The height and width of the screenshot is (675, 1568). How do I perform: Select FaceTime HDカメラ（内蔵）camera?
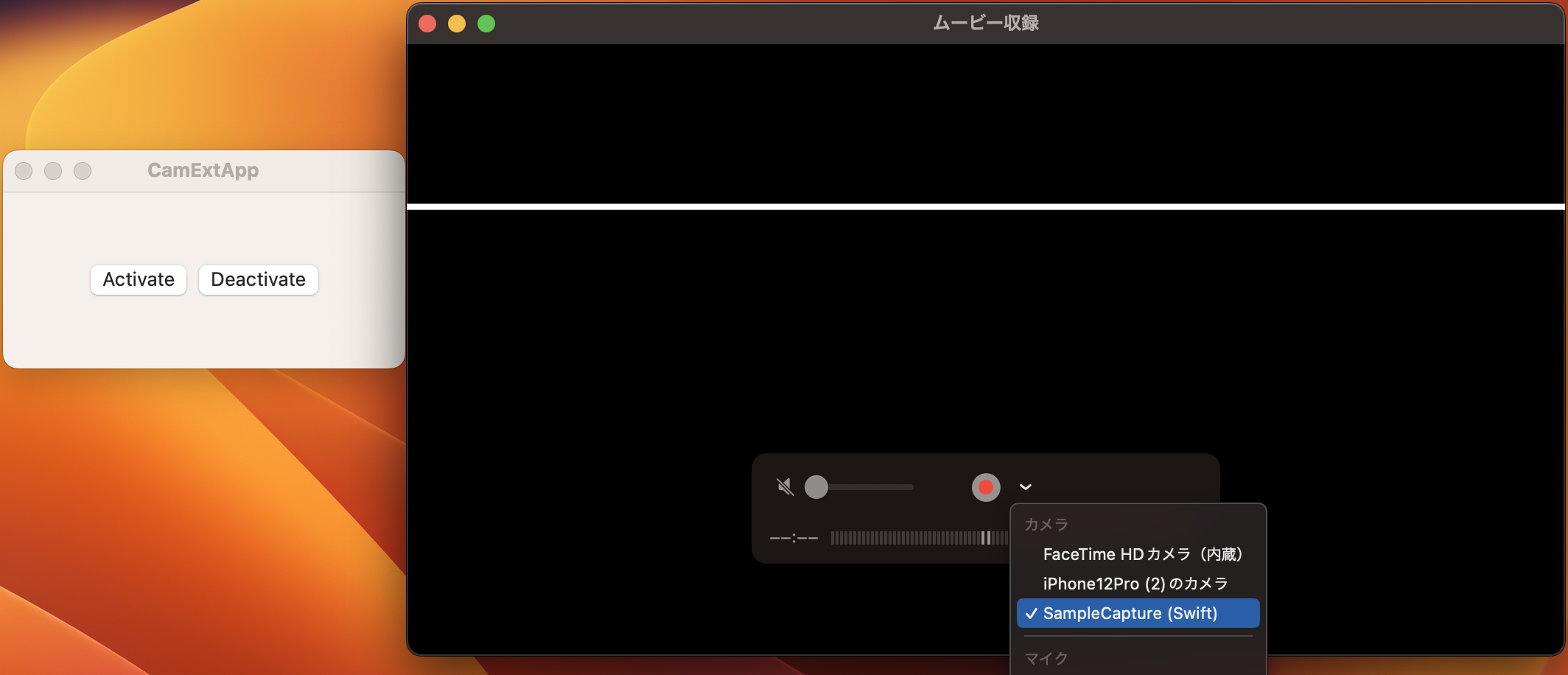[x=1142, y=554]
